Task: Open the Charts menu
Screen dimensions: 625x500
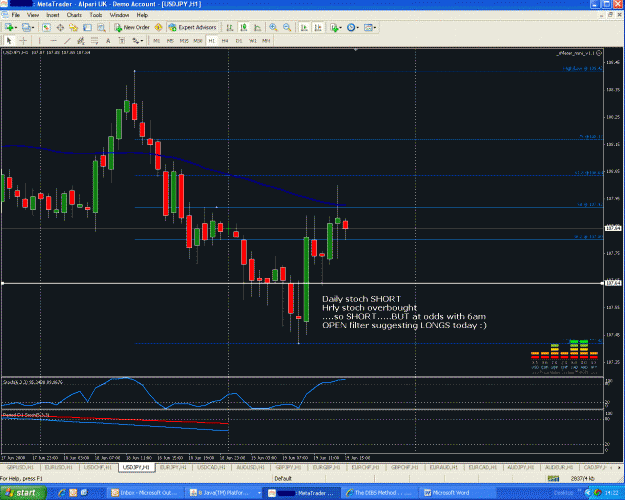Action: coord(74,15)
